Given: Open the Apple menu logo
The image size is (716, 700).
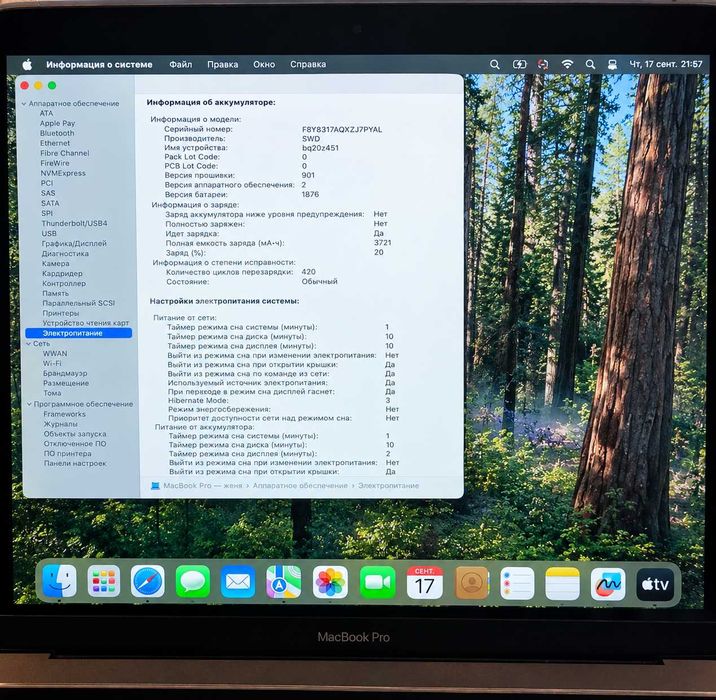Looking at the screenshot, I should point(27,64).
